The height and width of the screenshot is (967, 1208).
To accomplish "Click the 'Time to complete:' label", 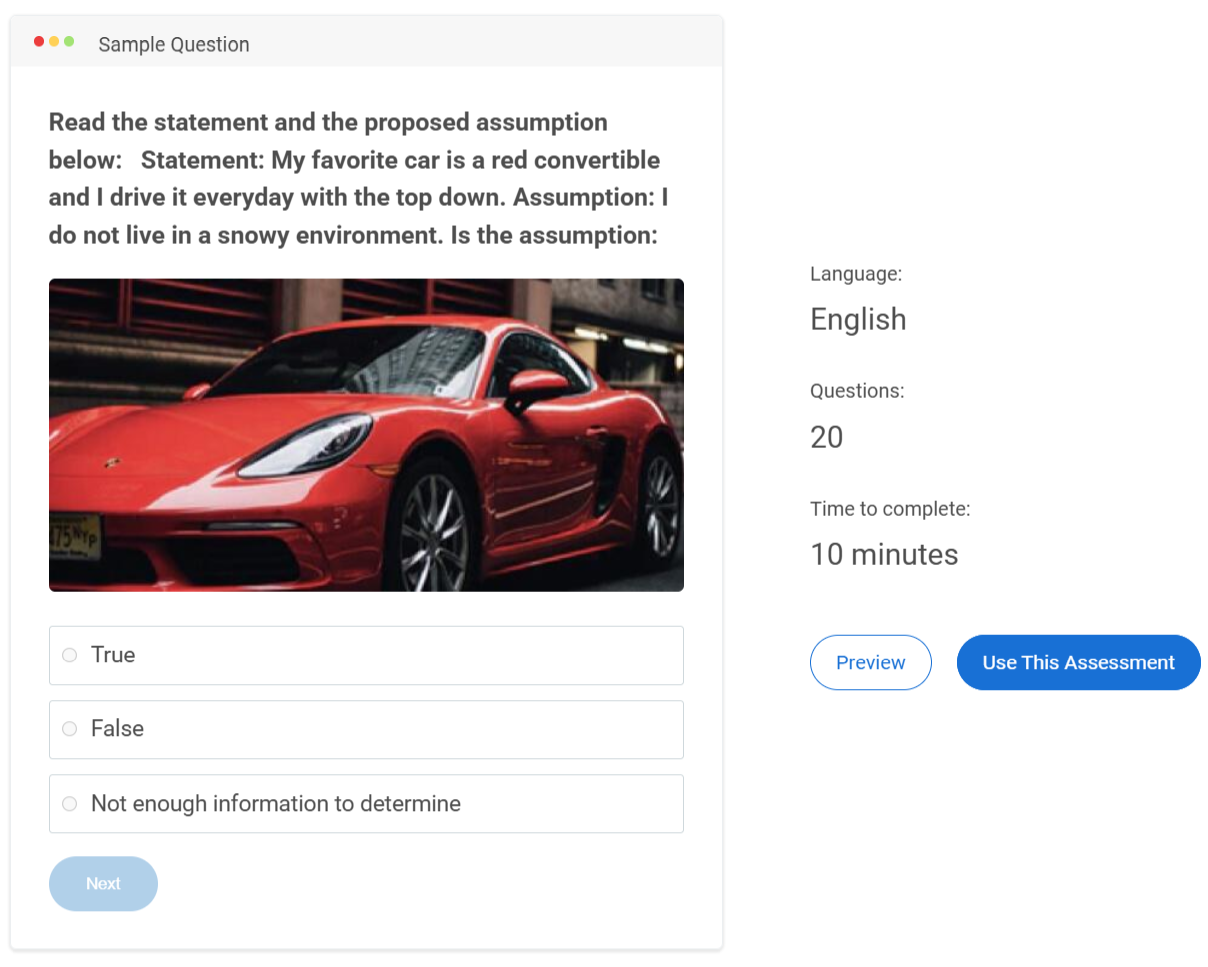I will click(x=890, y=509).
